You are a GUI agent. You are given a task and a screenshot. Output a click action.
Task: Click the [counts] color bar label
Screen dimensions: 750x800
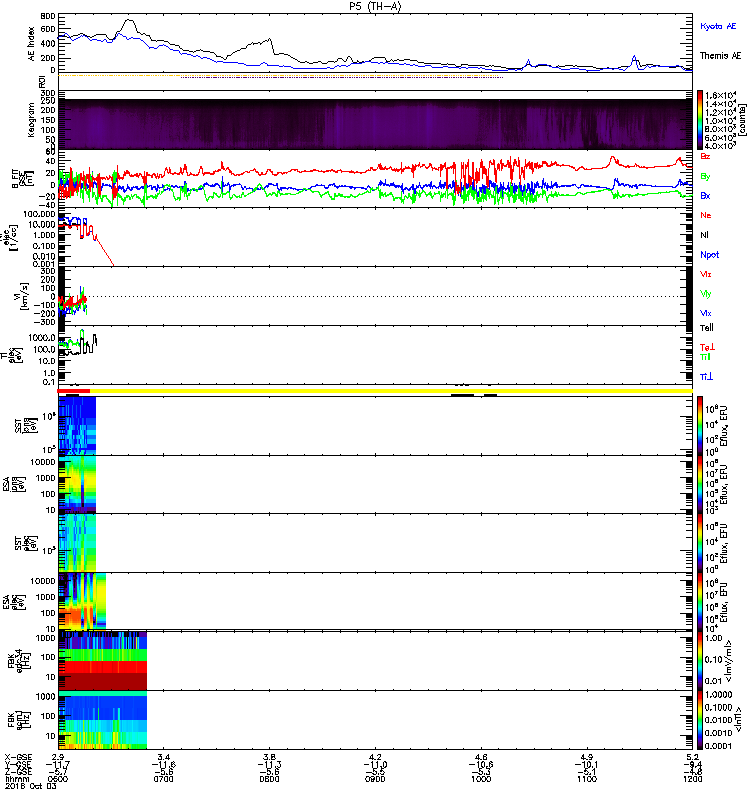click(x=742, y=120)
